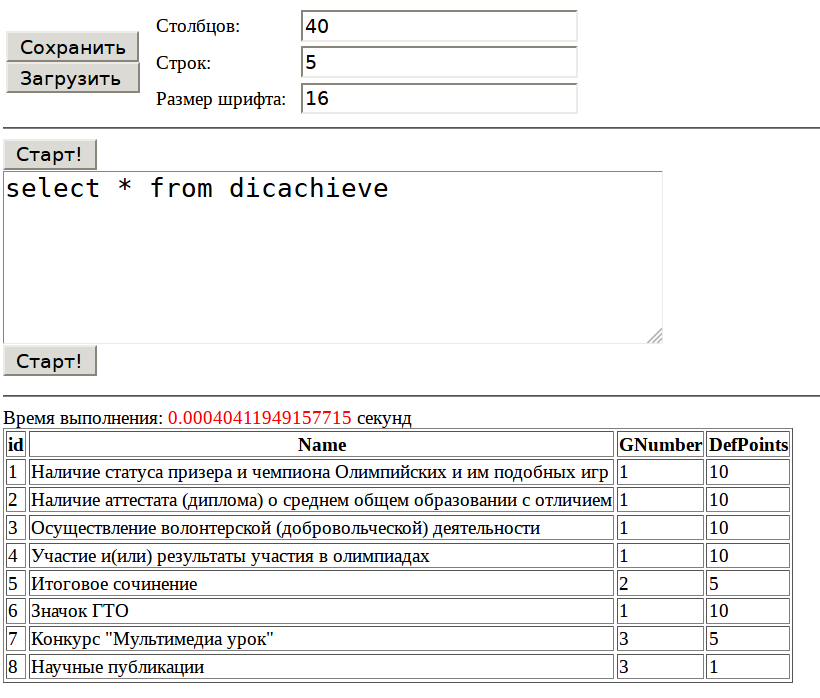820x698 pixels.
Task: Grab the textarea resize handle corner
Action: tap(655, 336)
